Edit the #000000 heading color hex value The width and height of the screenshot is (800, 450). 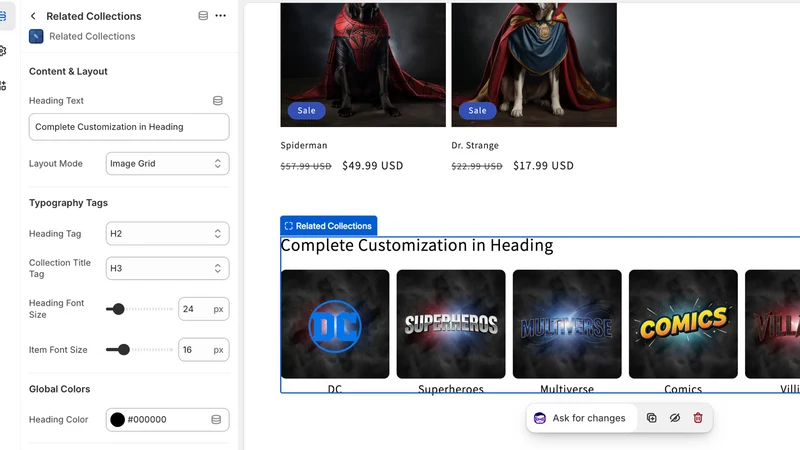[x=147, y=419]
